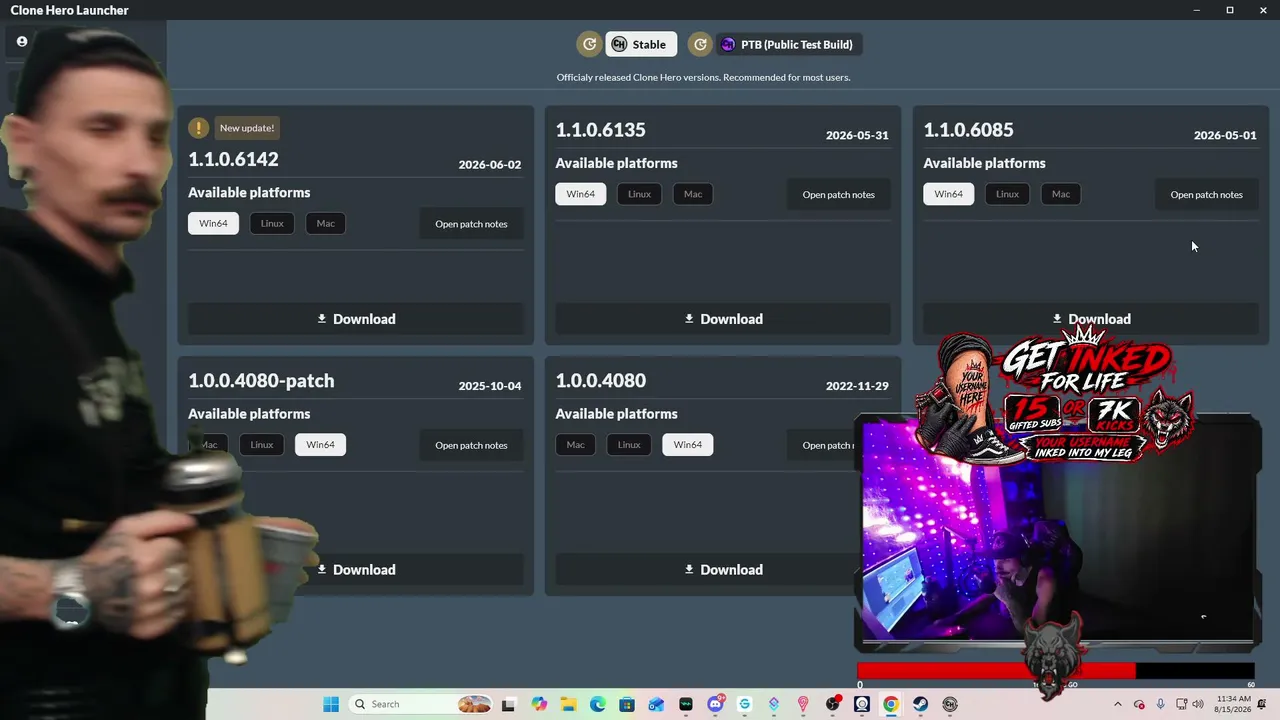1280x720 pixels.
Task: Download Clone Hero version 1.1.0.6135
Action: coord(723,319)
